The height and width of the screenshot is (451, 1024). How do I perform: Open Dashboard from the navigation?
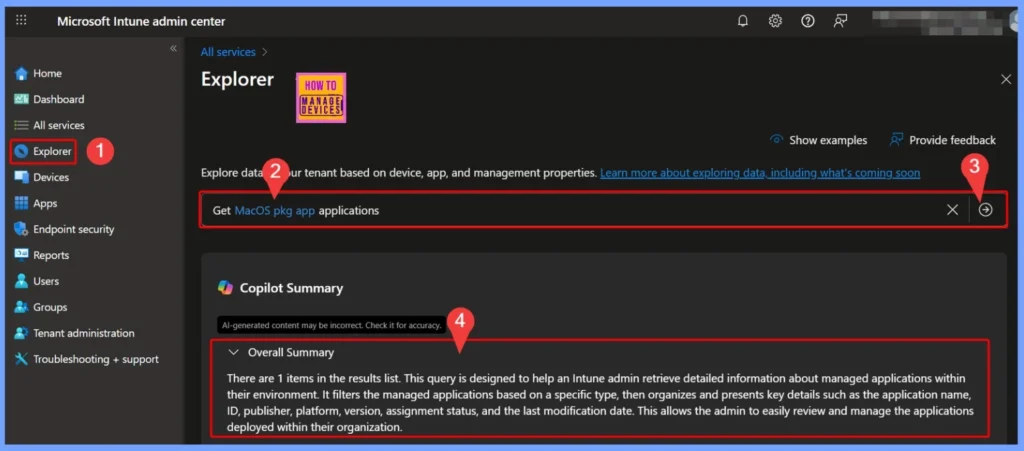tap(59, 99)
